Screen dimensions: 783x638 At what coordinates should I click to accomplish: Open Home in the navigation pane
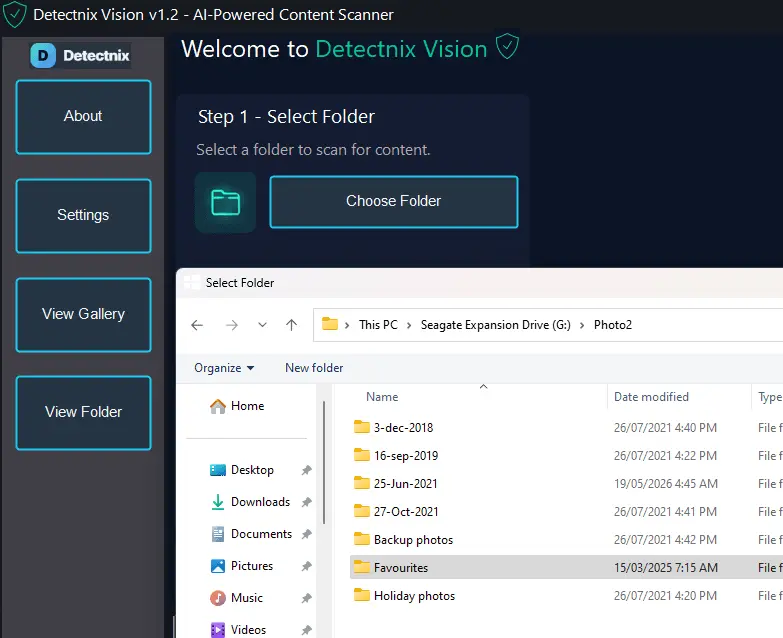[x=248, y=406]
